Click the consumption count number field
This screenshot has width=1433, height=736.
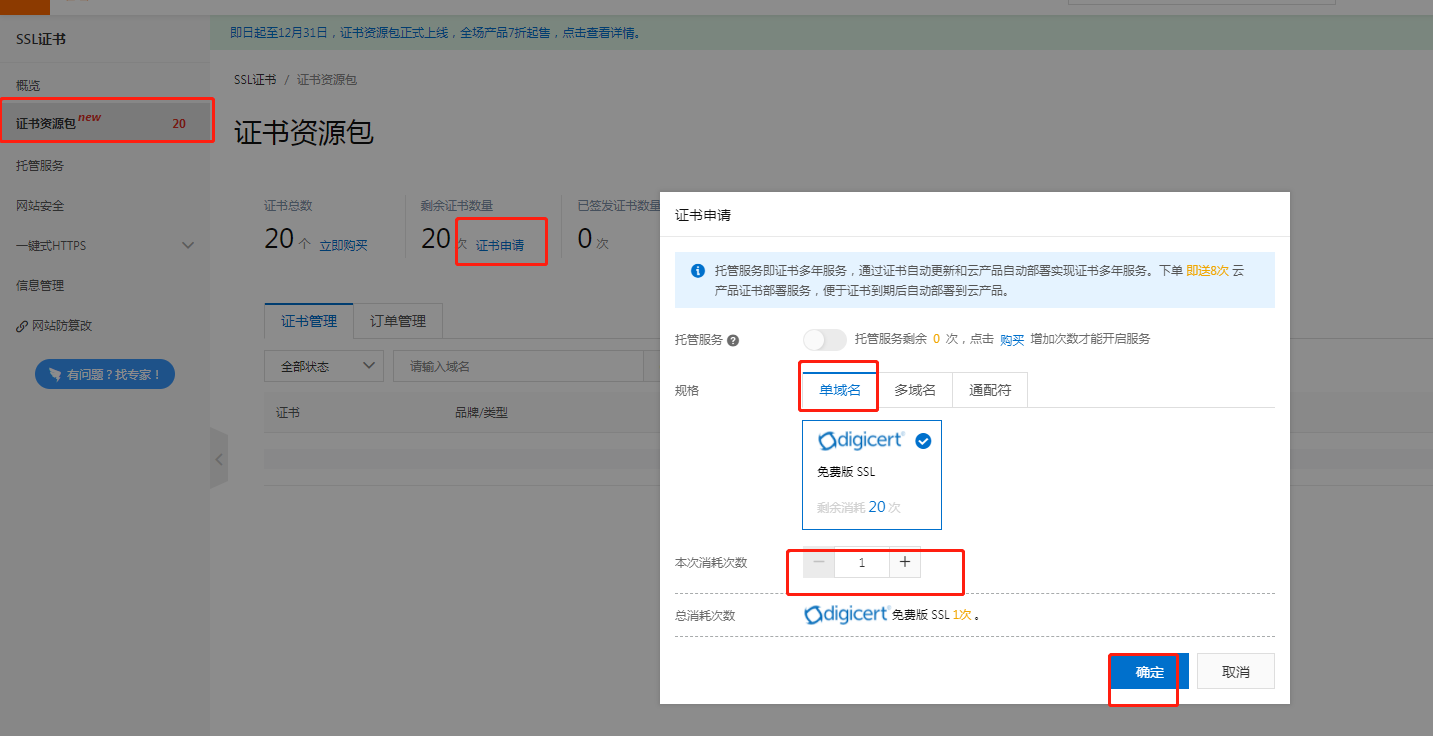click(862, 563)
